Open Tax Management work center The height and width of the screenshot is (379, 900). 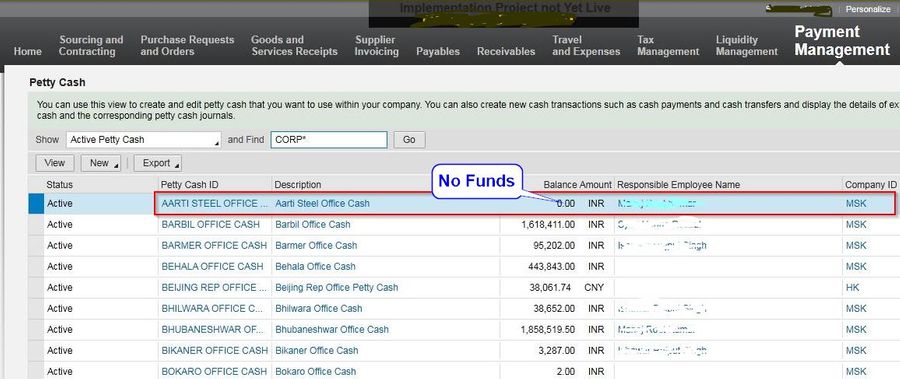coord(668,45)
